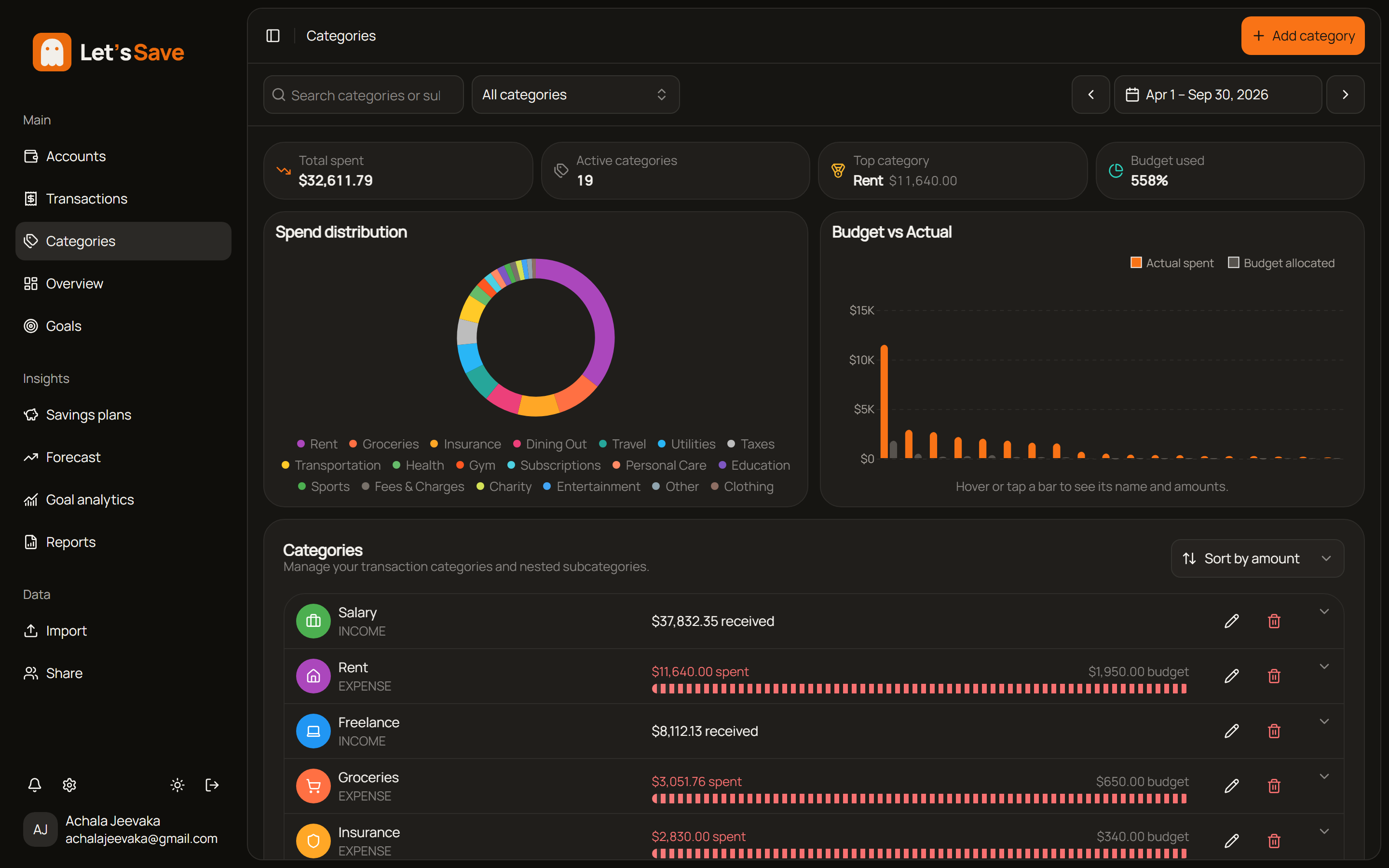1389x868 pixels.
Task: Edit the Insurance category
Action: (x=1232, y=841)
